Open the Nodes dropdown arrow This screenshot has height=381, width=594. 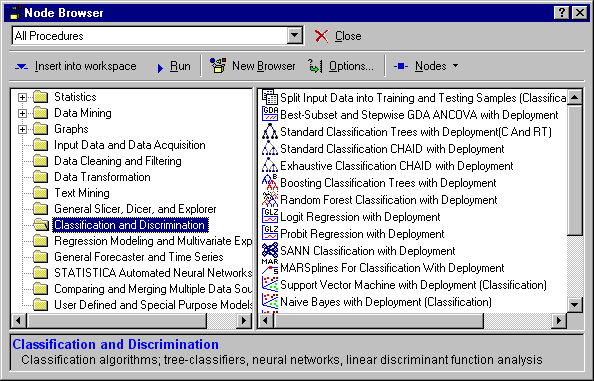click(x=455, y=66)
